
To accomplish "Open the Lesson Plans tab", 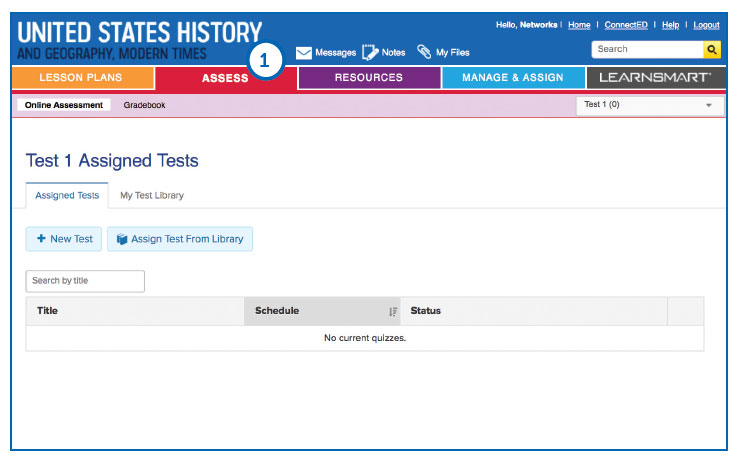I will [x=83, y=78].
